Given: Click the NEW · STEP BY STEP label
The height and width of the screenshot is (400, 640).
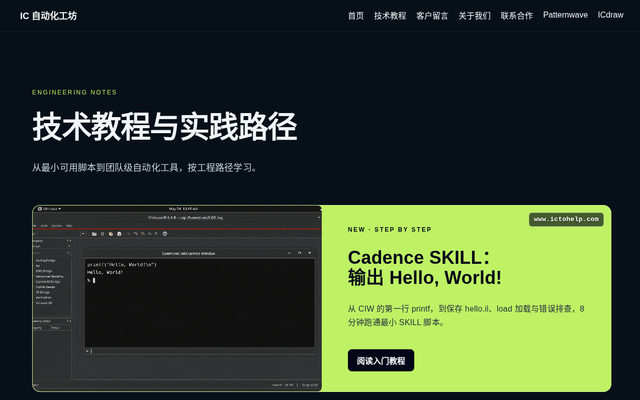Looking at the screenshot, I should point(389,229).
